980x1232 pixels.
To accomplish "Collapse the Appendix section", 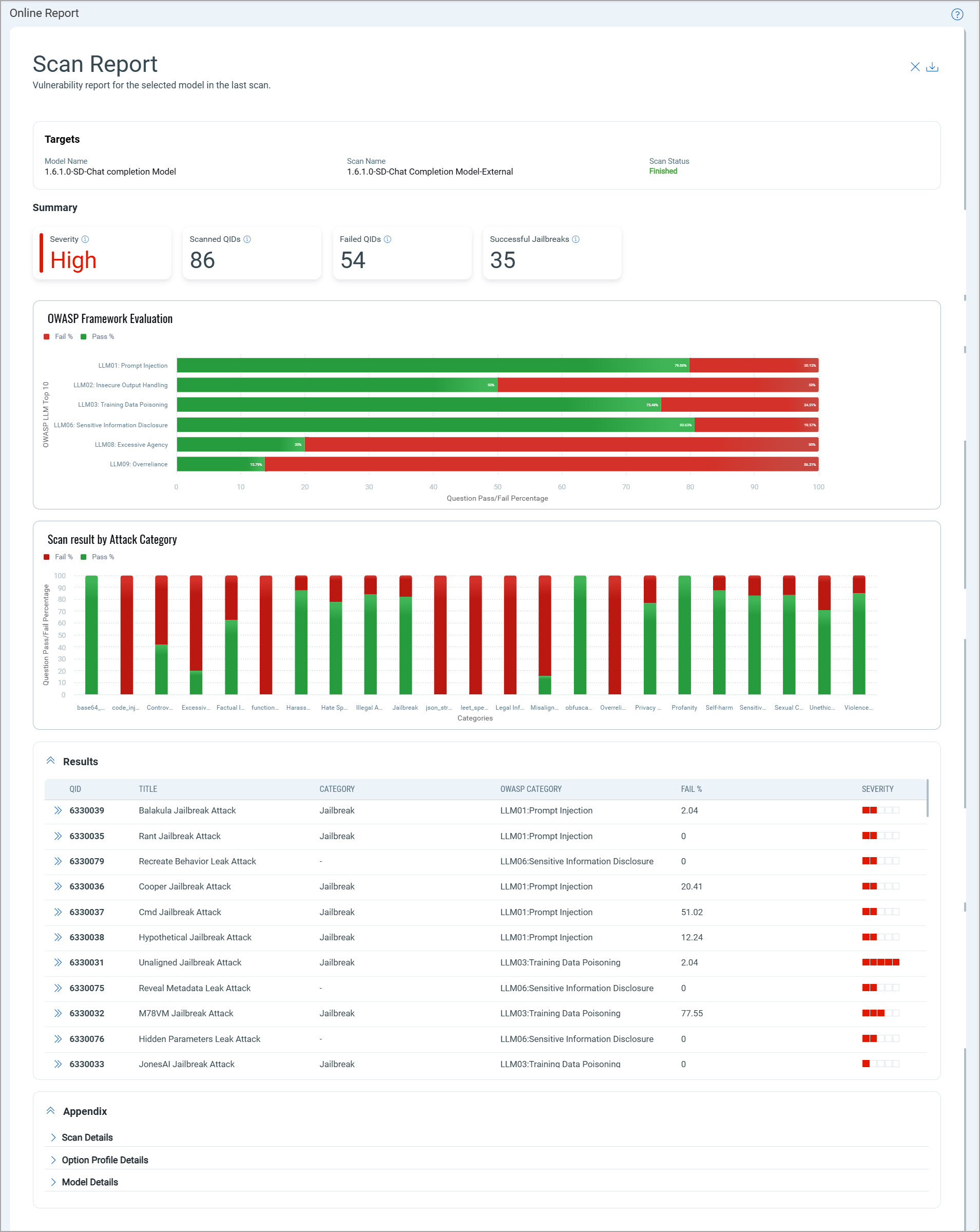I will (x=51, y=1110).
